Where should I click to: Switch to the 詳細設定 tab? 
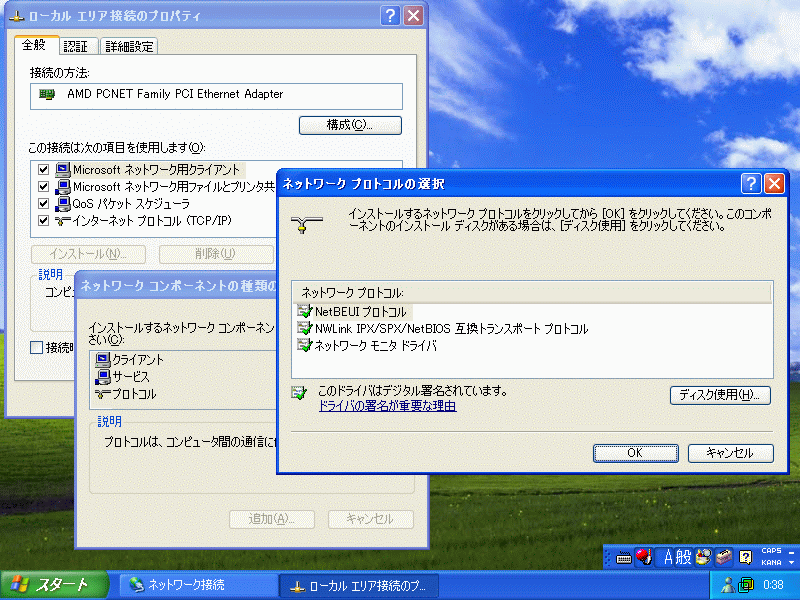click(129, 46)
